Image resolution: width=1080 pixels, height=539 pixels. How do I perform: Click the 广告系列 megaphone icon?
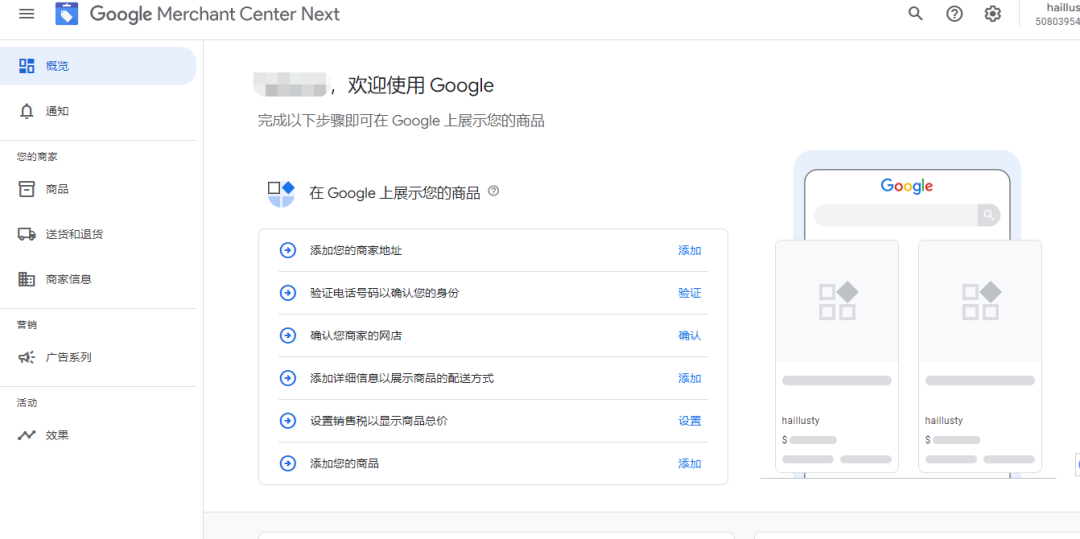(27, 357)
